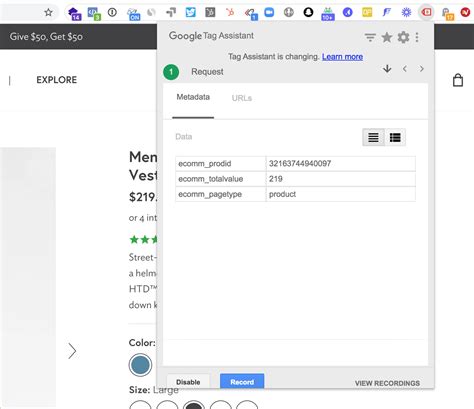Select the compact list data view
Viewport: 474px width, 409px height.
[373, 137]
